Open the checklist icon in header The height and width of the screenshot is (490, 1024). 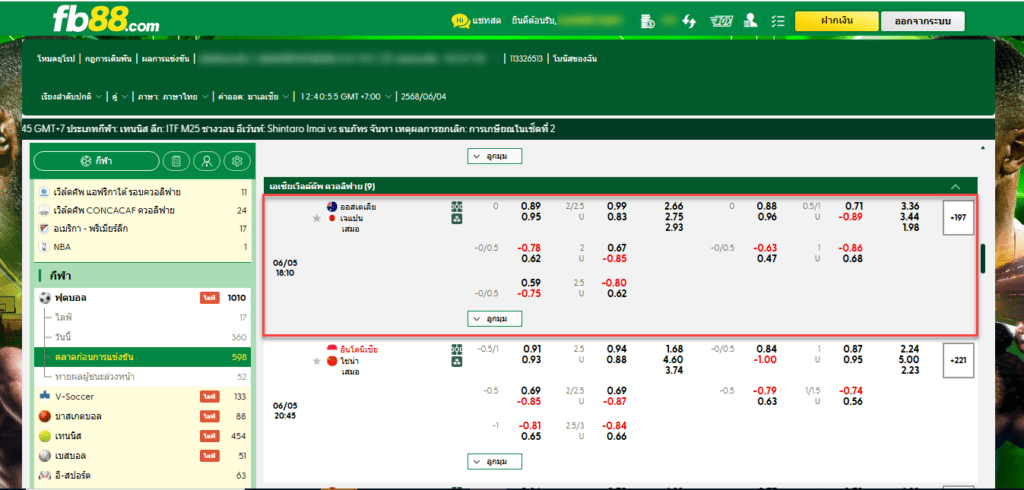pyautogui.click(x=777, y=21)
